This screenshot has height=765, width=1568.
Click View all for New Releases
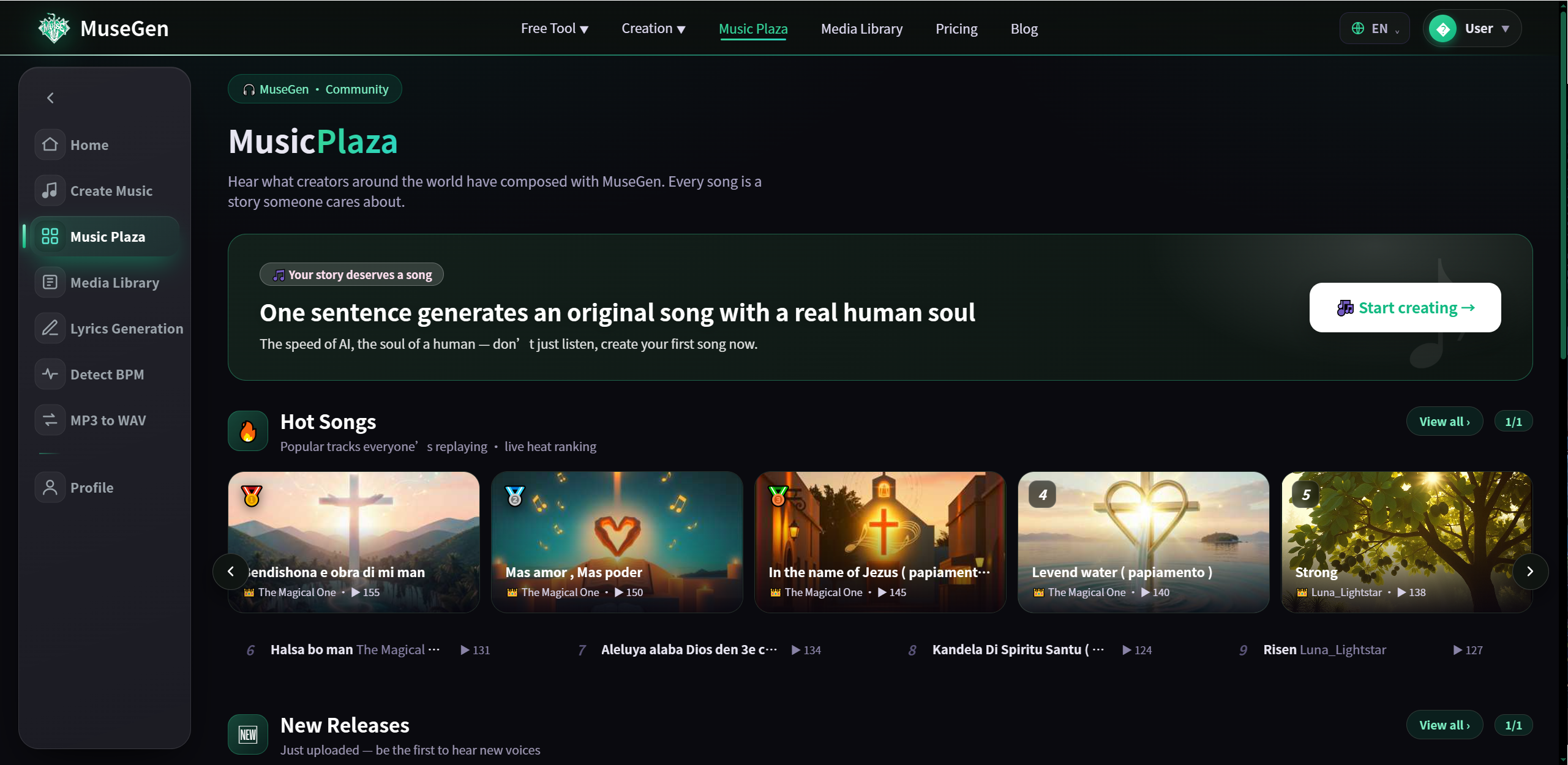click(x=1444, y=725)
